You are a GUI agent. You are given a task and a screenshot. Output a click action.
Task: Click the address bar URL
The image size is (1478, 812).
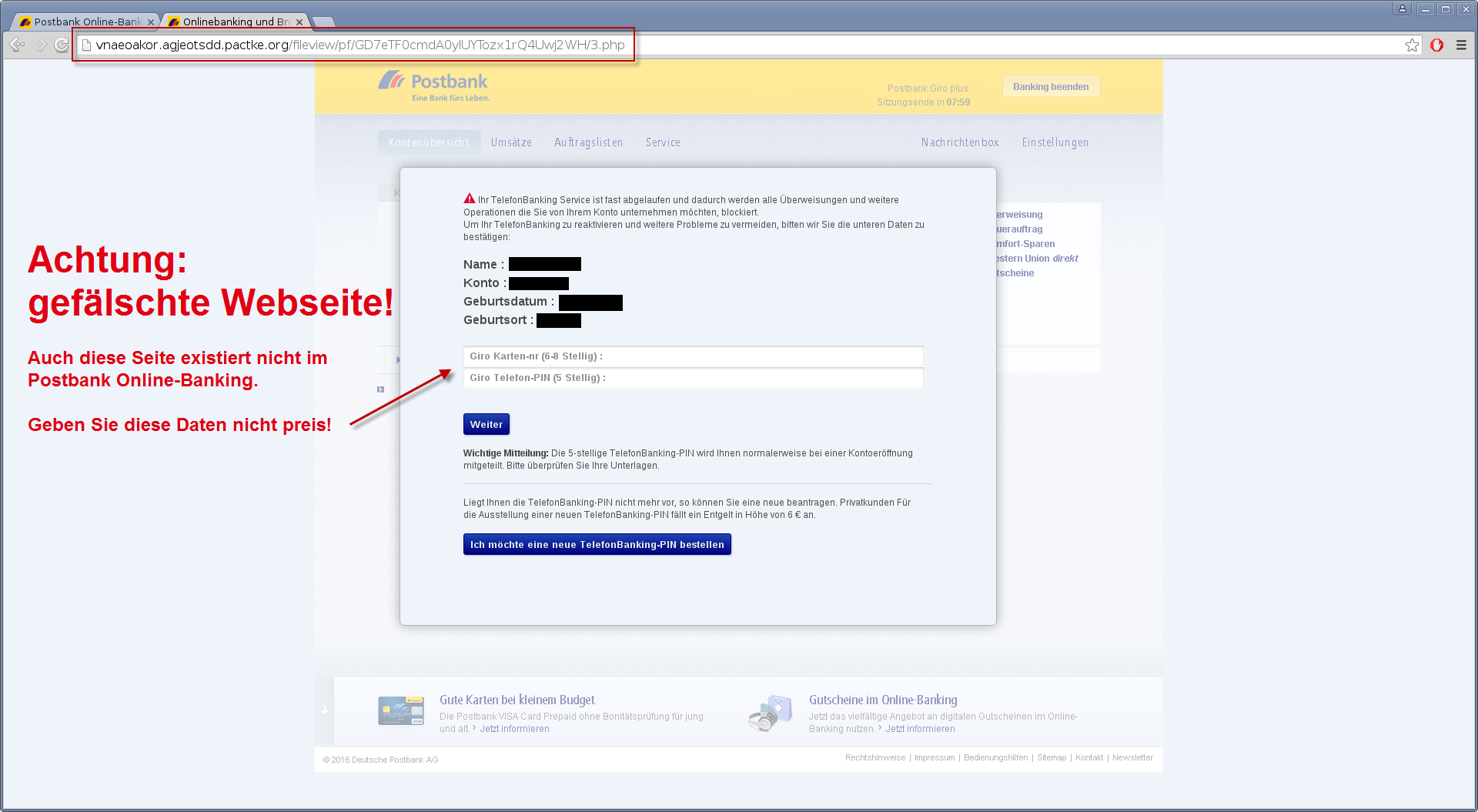pyautogui.click(x=359, y=45)
